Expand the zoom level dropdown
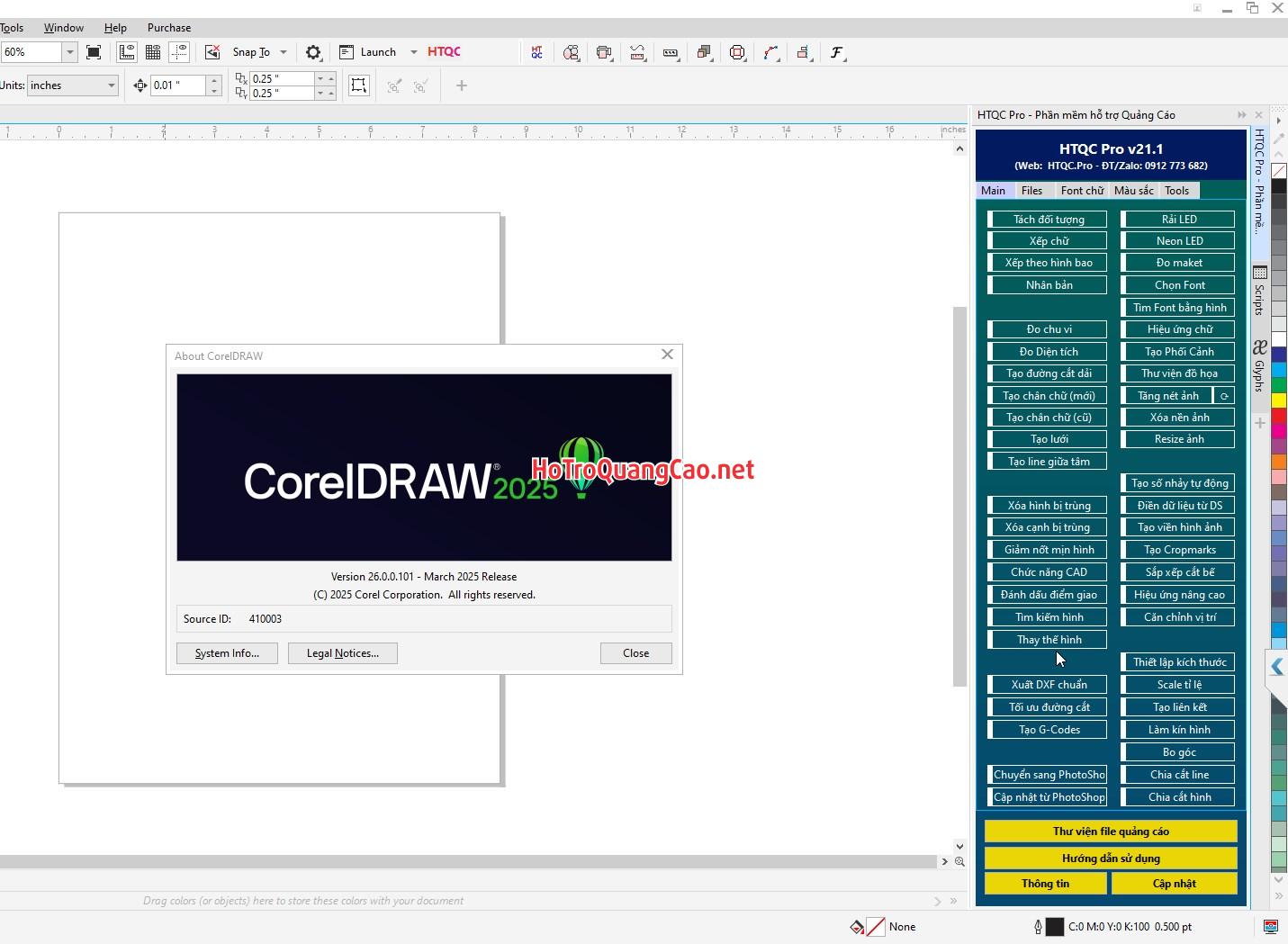Screen dimensions: 1288x944 click(x=69, y=52)
